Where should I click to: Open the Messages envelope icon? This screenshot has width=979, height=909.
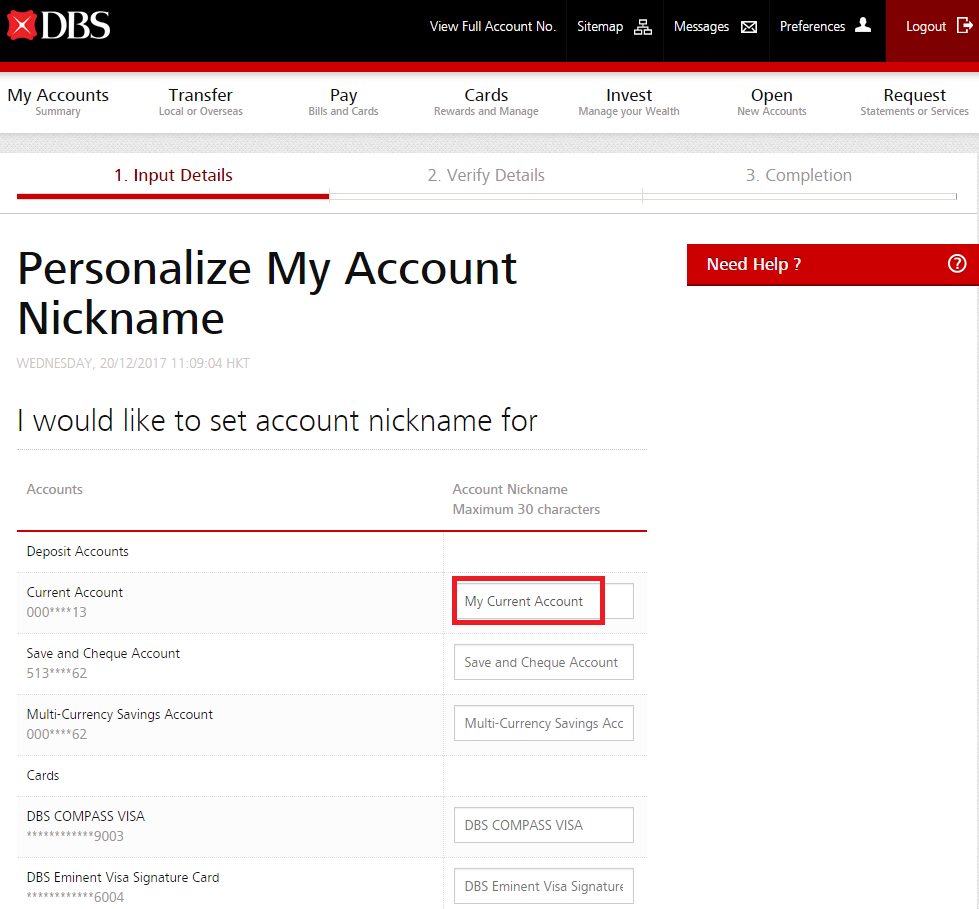coord(749,27)
